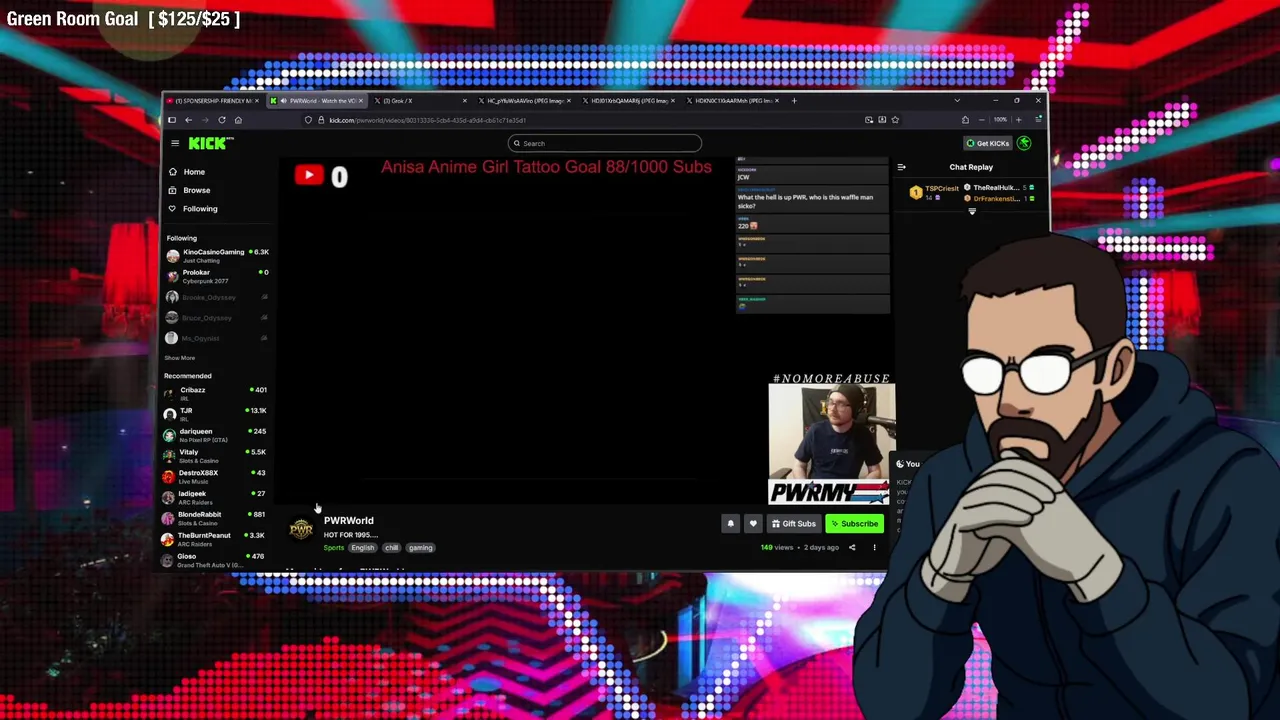1280x720 pixels.
Task: Click the share icon beside views
Action: (852, 547)
